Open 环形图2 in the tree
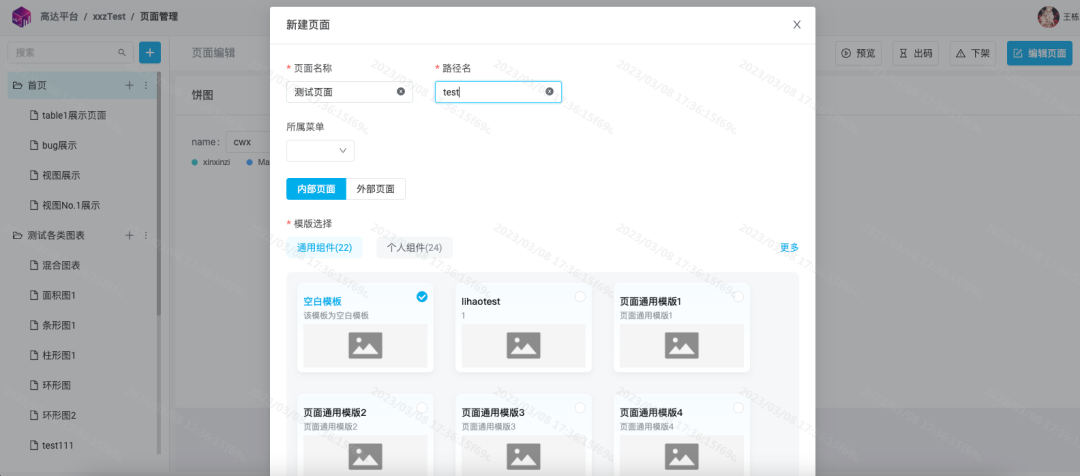This screenshot has height=476, width=1080. [x=59, y=415]
